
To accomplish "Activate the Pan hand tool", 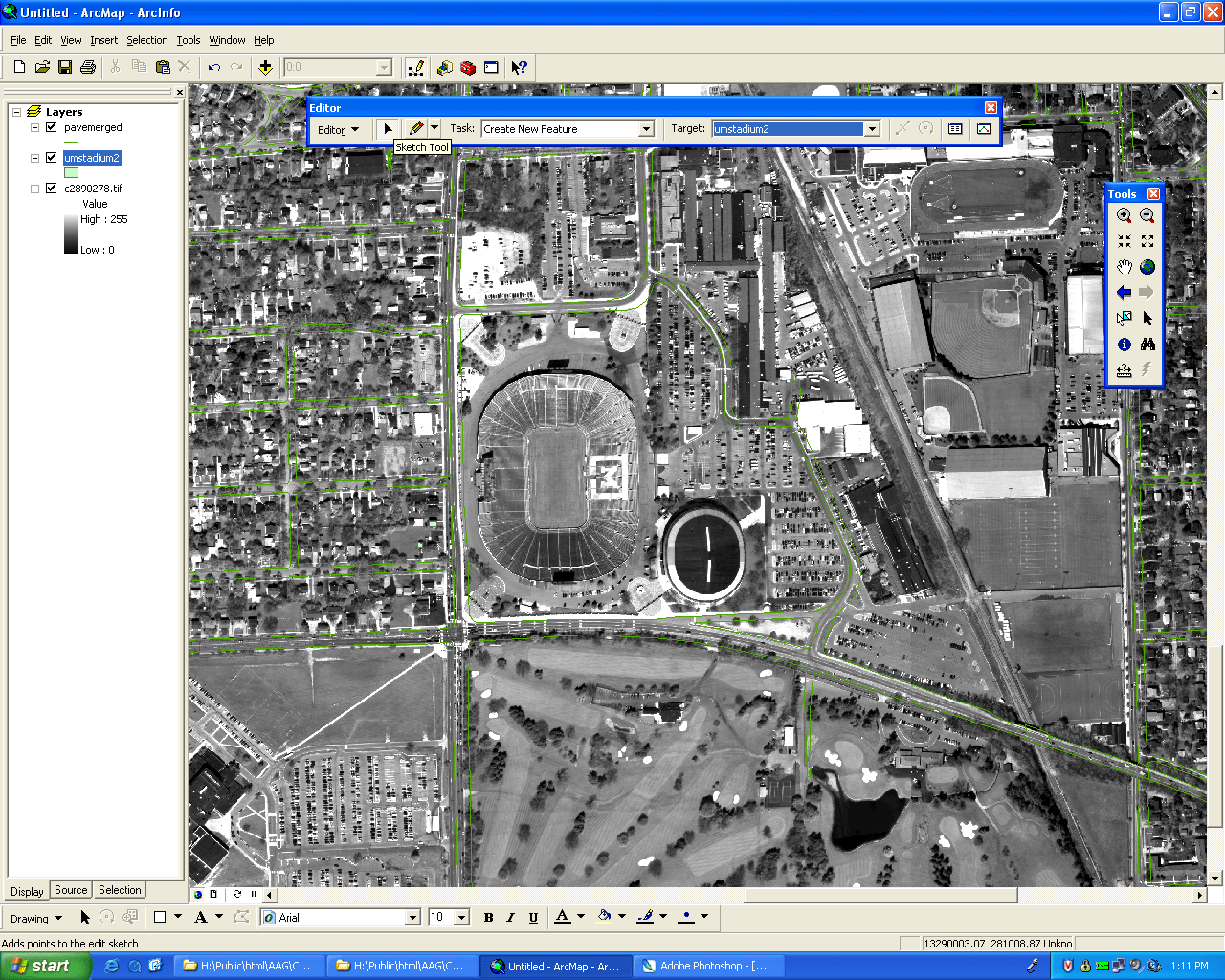I will coord(1124,267).
